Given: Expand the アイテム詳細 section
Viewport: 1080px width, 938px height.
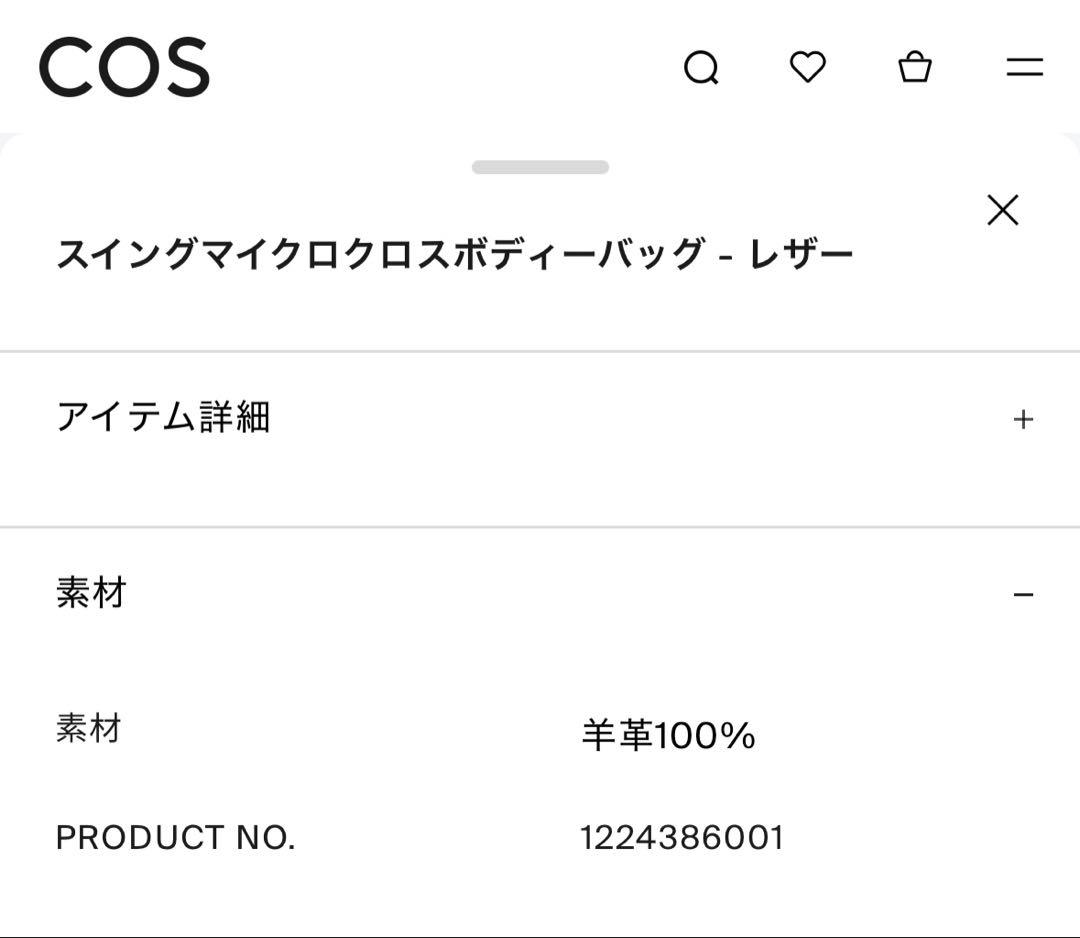Looking at the screenshot, I should point(540,419).
